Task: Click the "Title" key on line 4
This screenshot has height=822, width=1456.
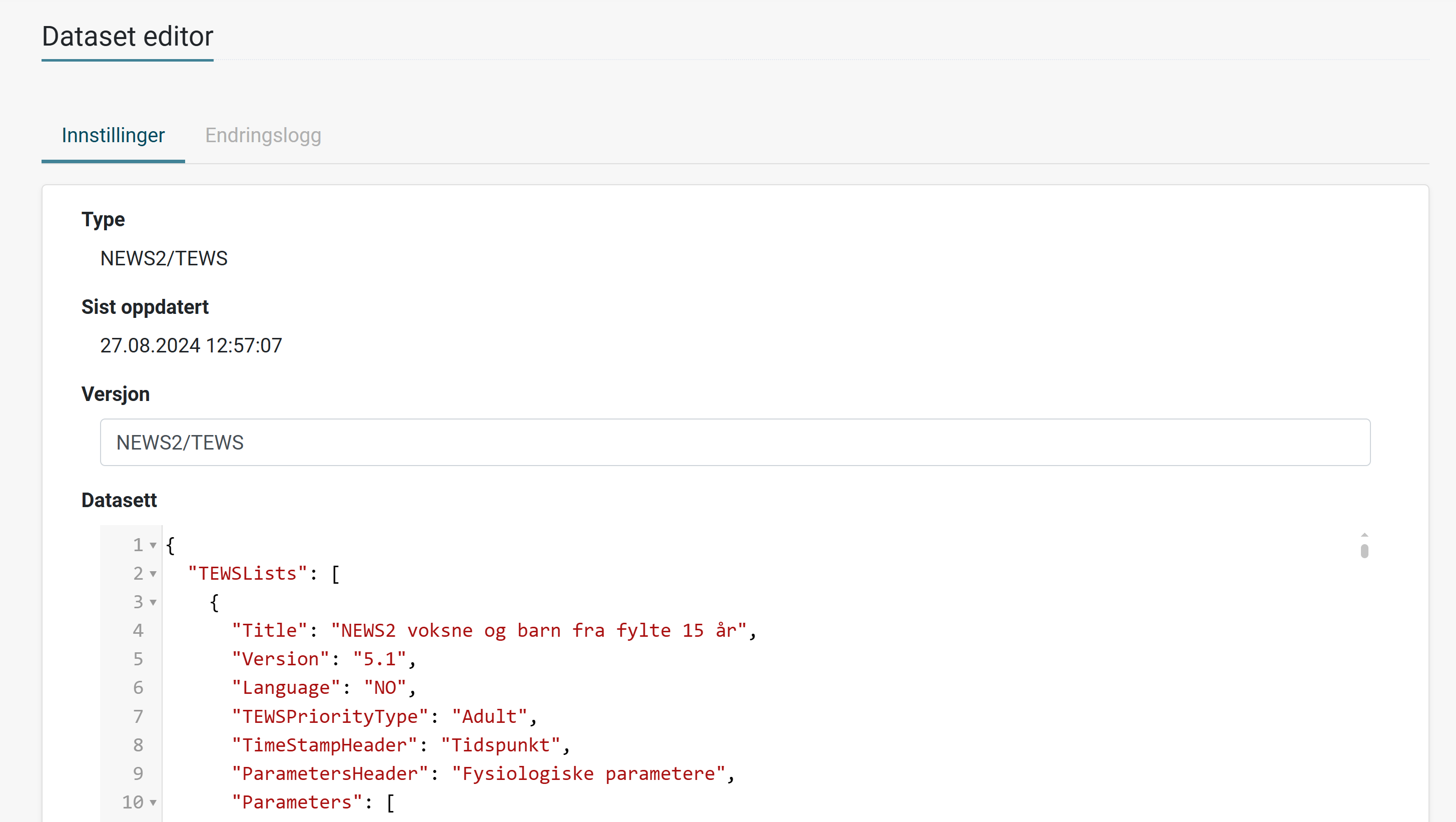Action: pos(270,630)
